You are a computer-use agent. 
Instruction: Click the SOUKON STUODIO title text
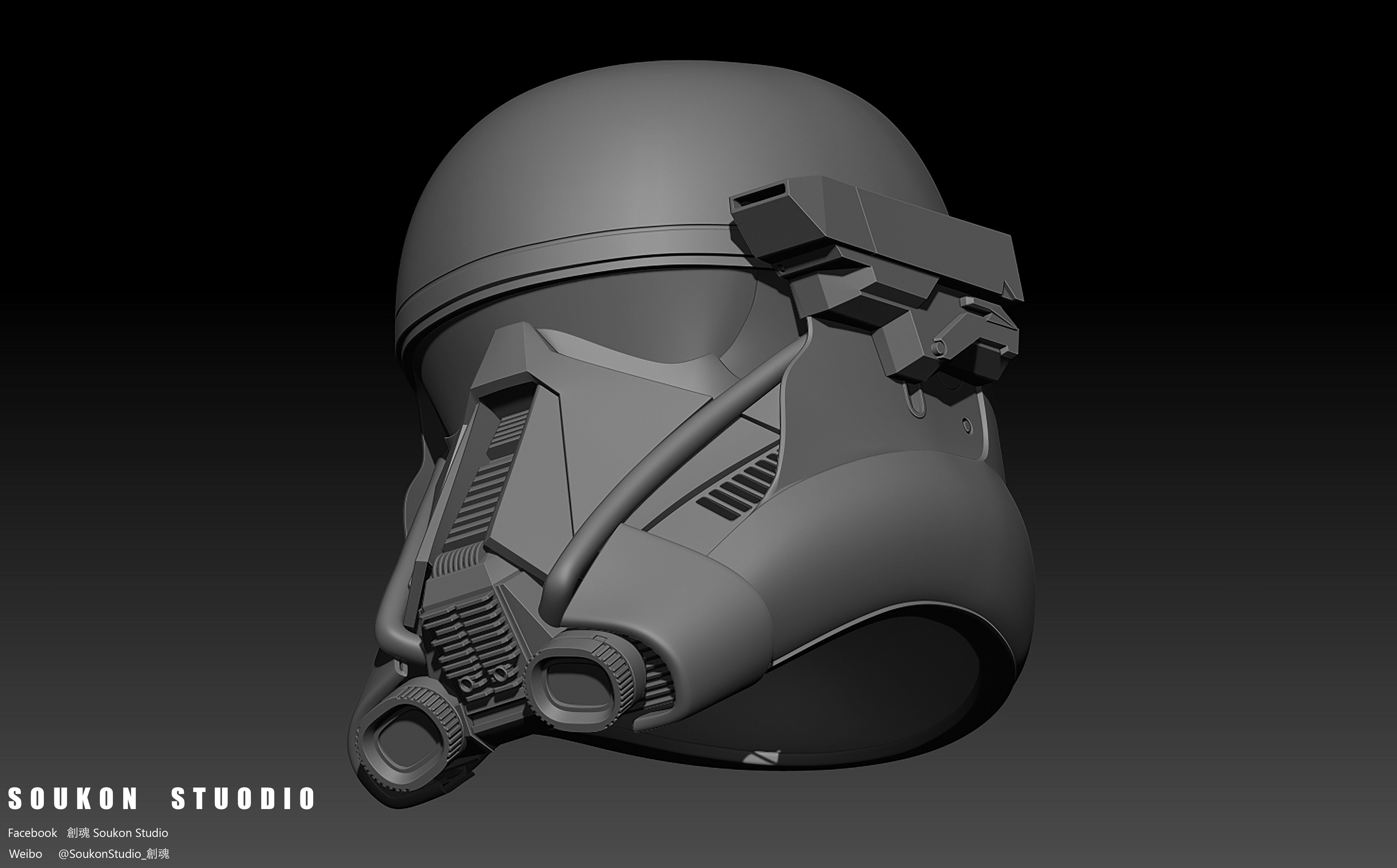click(161, 798)
